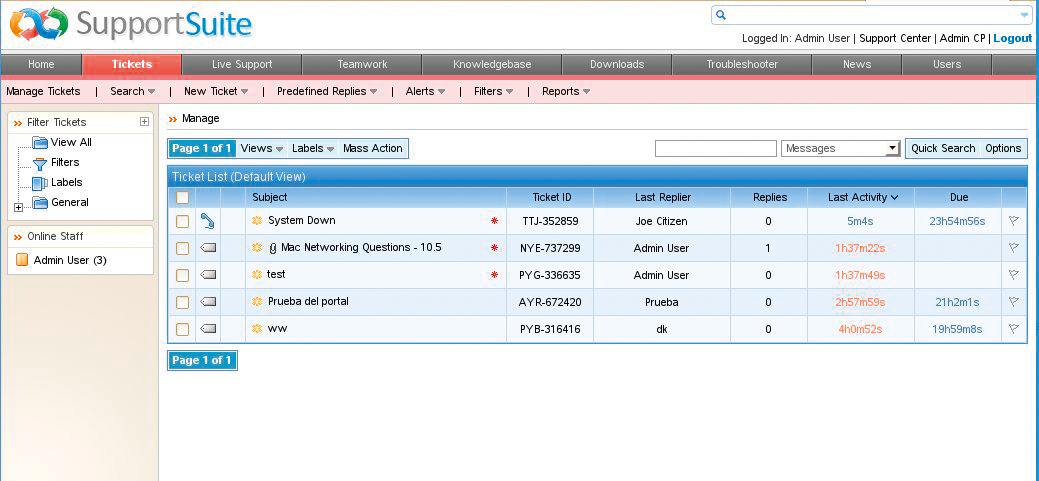1039x481 pixels.
Task: Open the Mac Networking Questions - 10.5 ticket
Action: [x=361, y=248]
